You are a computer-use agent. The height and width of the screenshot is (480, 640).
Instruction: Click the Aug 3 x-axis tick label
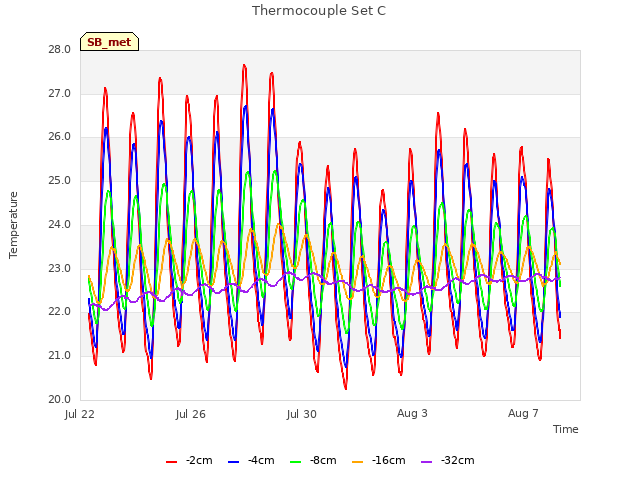pos(412,413)
